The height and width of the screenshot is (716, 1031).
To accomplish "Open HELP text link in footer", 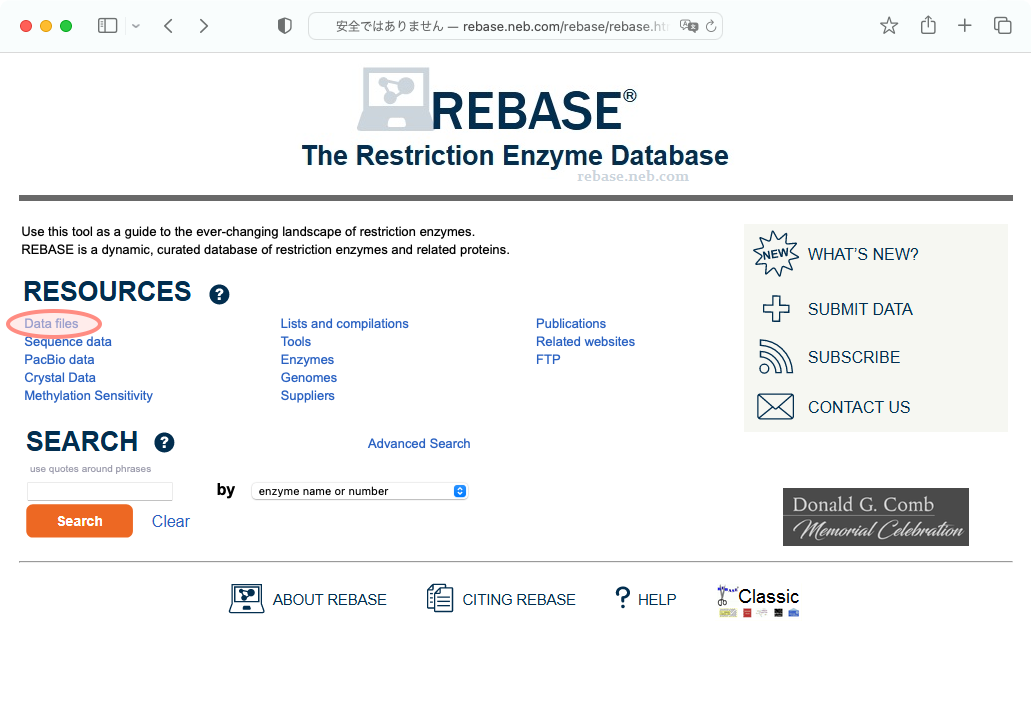I will [657, 600].
